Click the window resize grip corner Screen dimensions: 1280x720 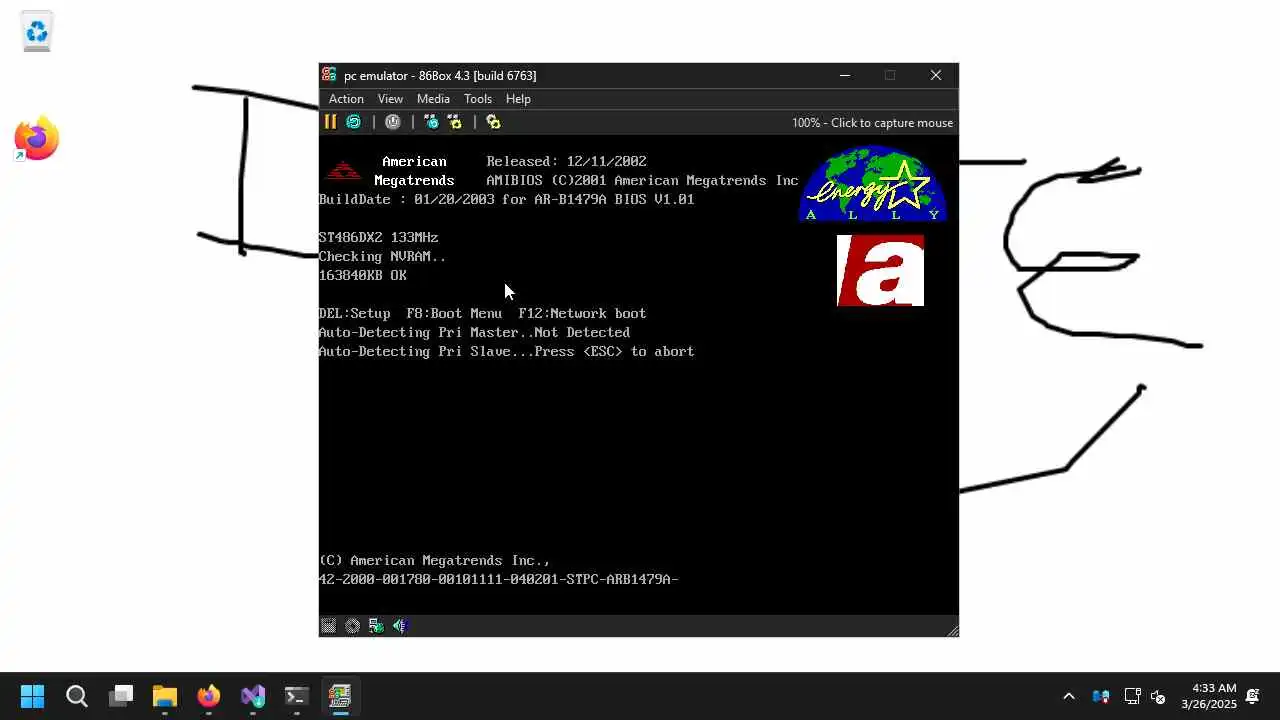[x=952, y=630]
